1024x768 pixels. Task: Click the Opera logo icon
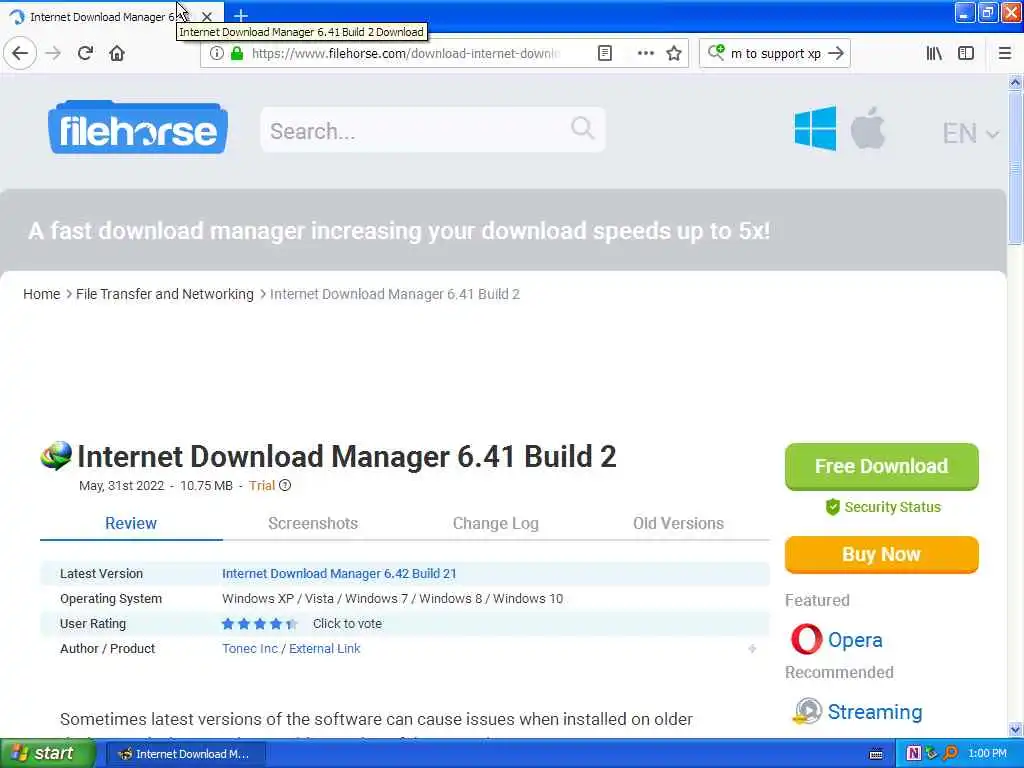[806, 639]
